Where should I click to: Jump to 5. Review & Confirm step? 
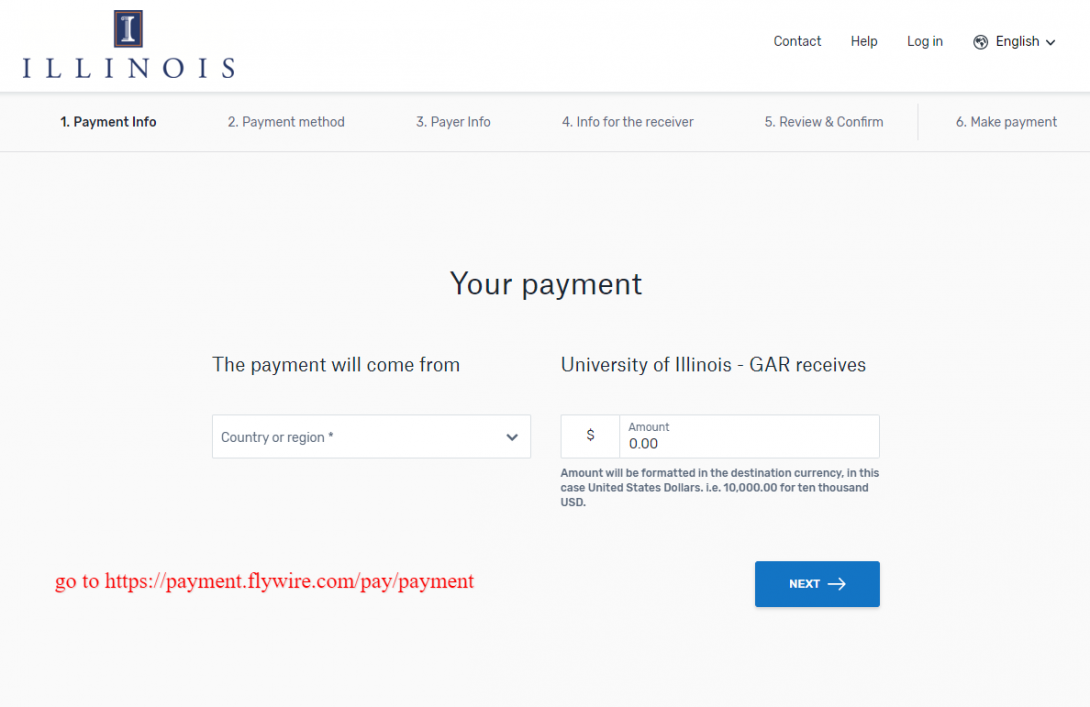pos(824,122)
